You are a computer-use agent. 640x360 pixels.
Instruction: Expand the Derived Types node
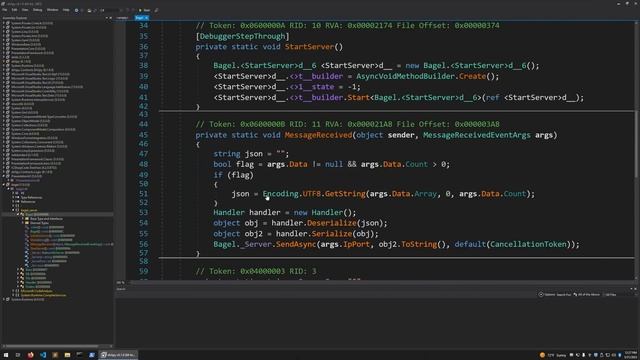click(23, 223)
